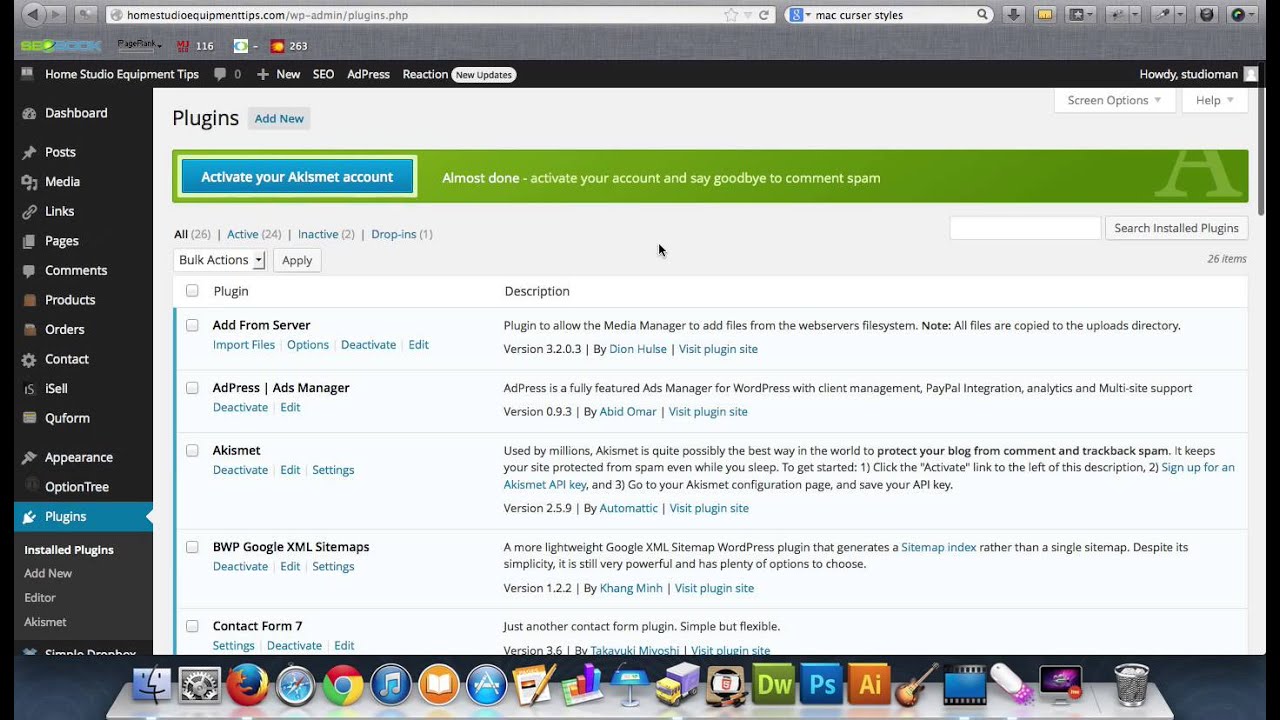Screen dimensions: 1280x720
Task: Open Google Chrome from the dock
Action: click(342, 686)
